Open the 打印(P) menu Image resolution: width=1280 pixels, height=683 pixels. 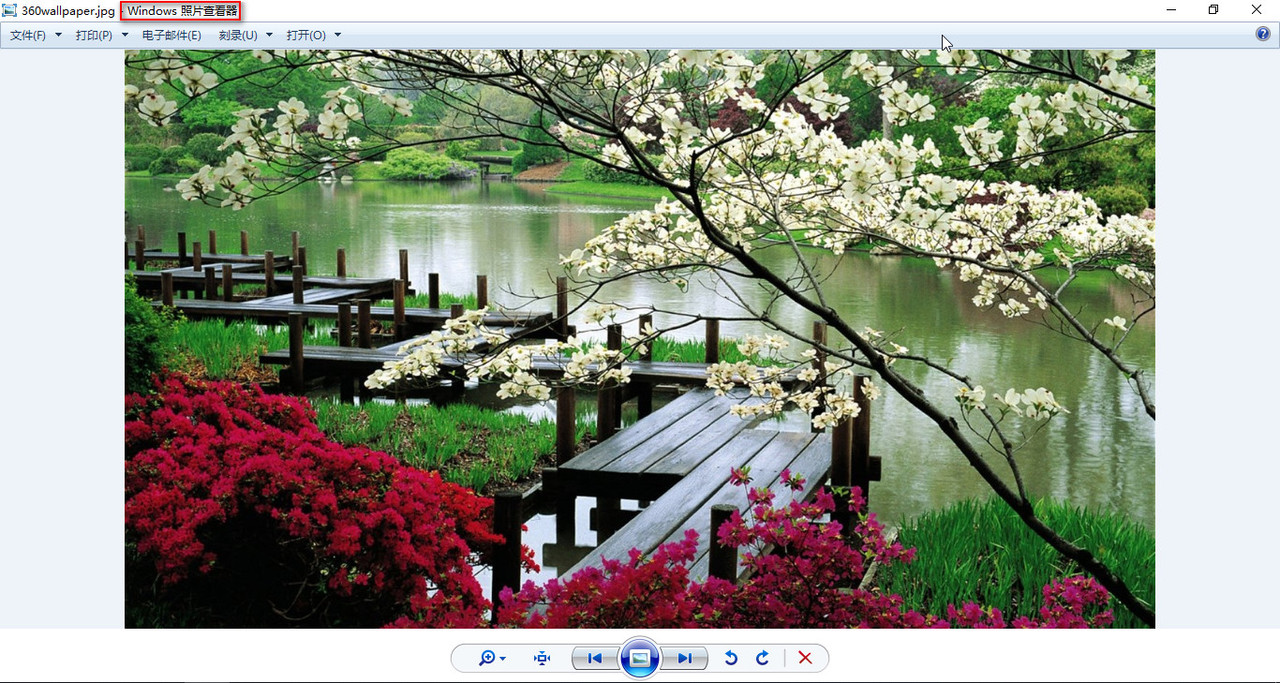pyautogui.click(x=94, y=35)
